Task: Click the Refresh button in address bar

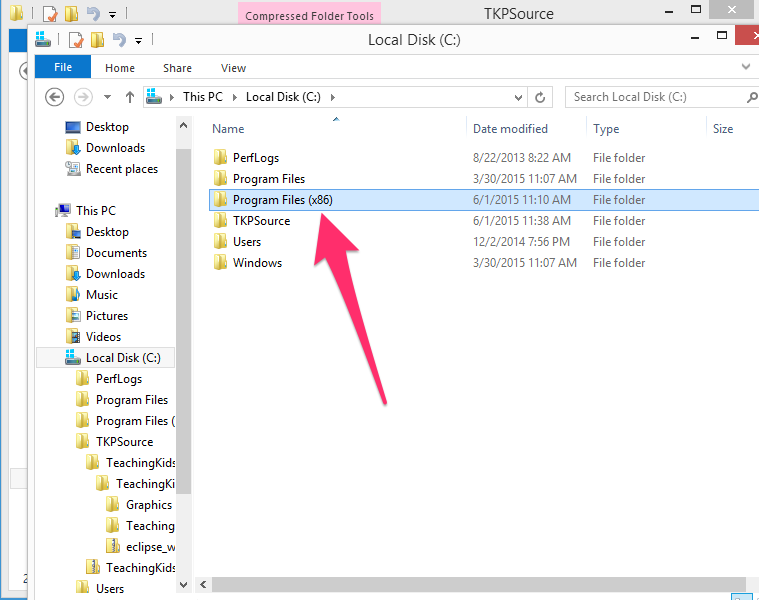Action: click(541, 97)
